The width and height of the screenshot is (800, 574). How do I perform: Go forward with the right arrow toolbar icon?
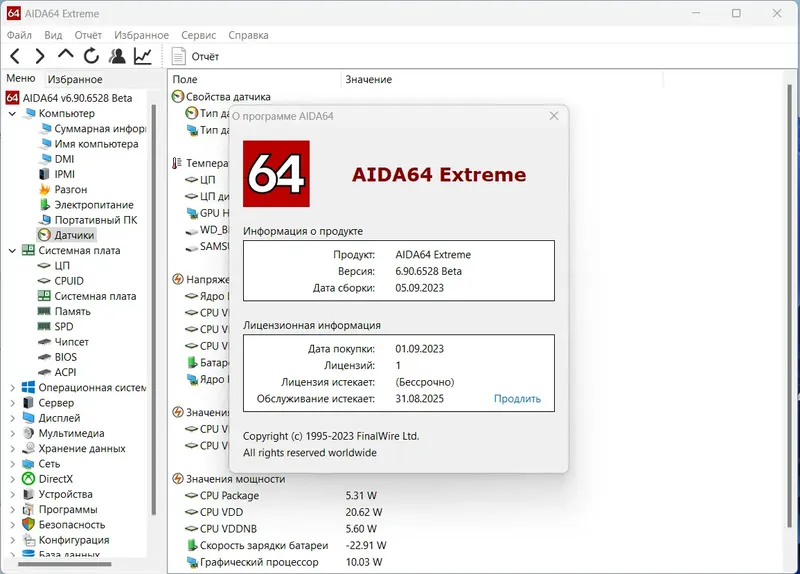(x=39, y=56)
